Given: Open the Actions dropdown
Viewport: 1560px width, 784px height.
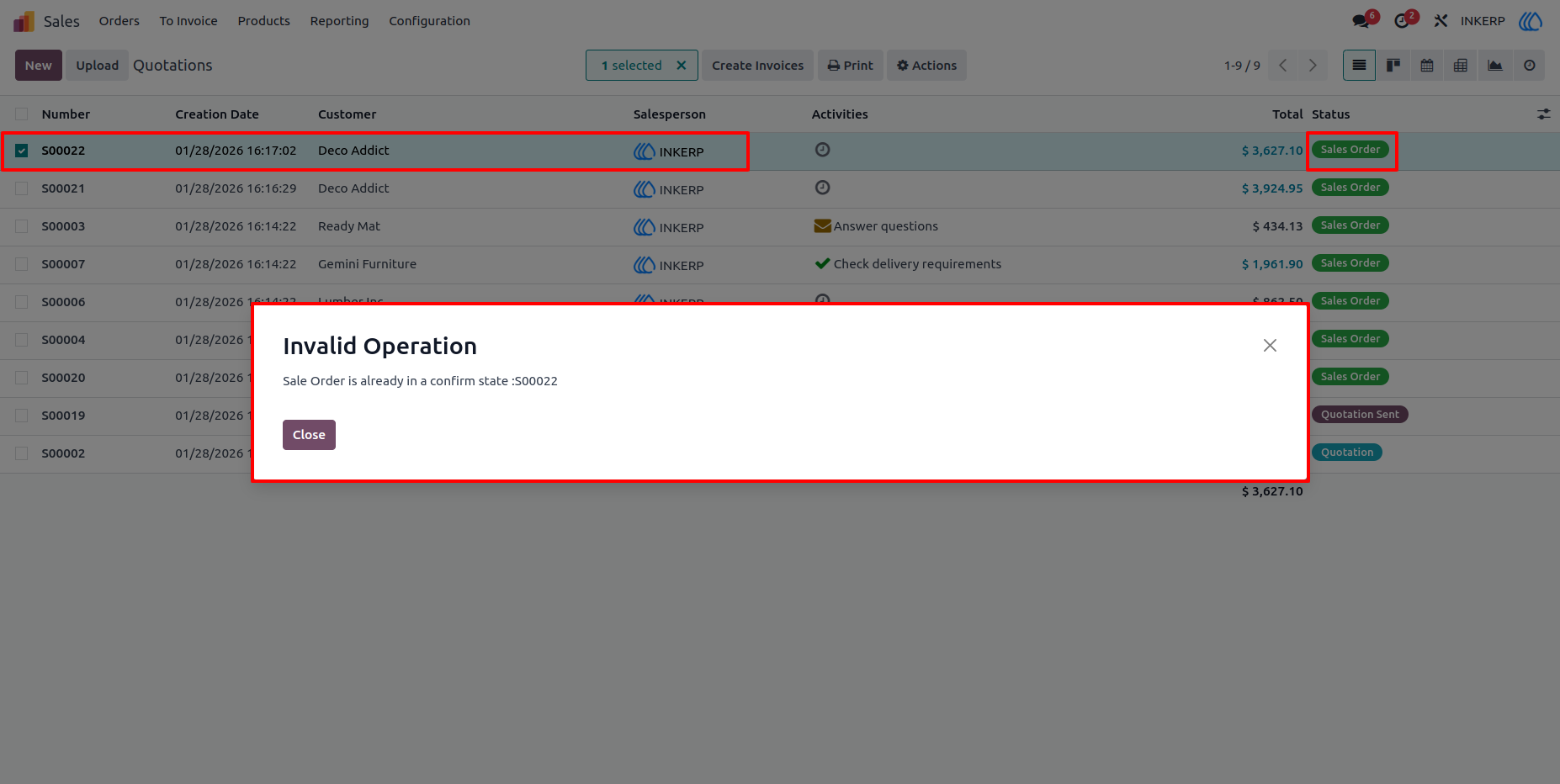Looking at the screenshot, I should [926, 66].
